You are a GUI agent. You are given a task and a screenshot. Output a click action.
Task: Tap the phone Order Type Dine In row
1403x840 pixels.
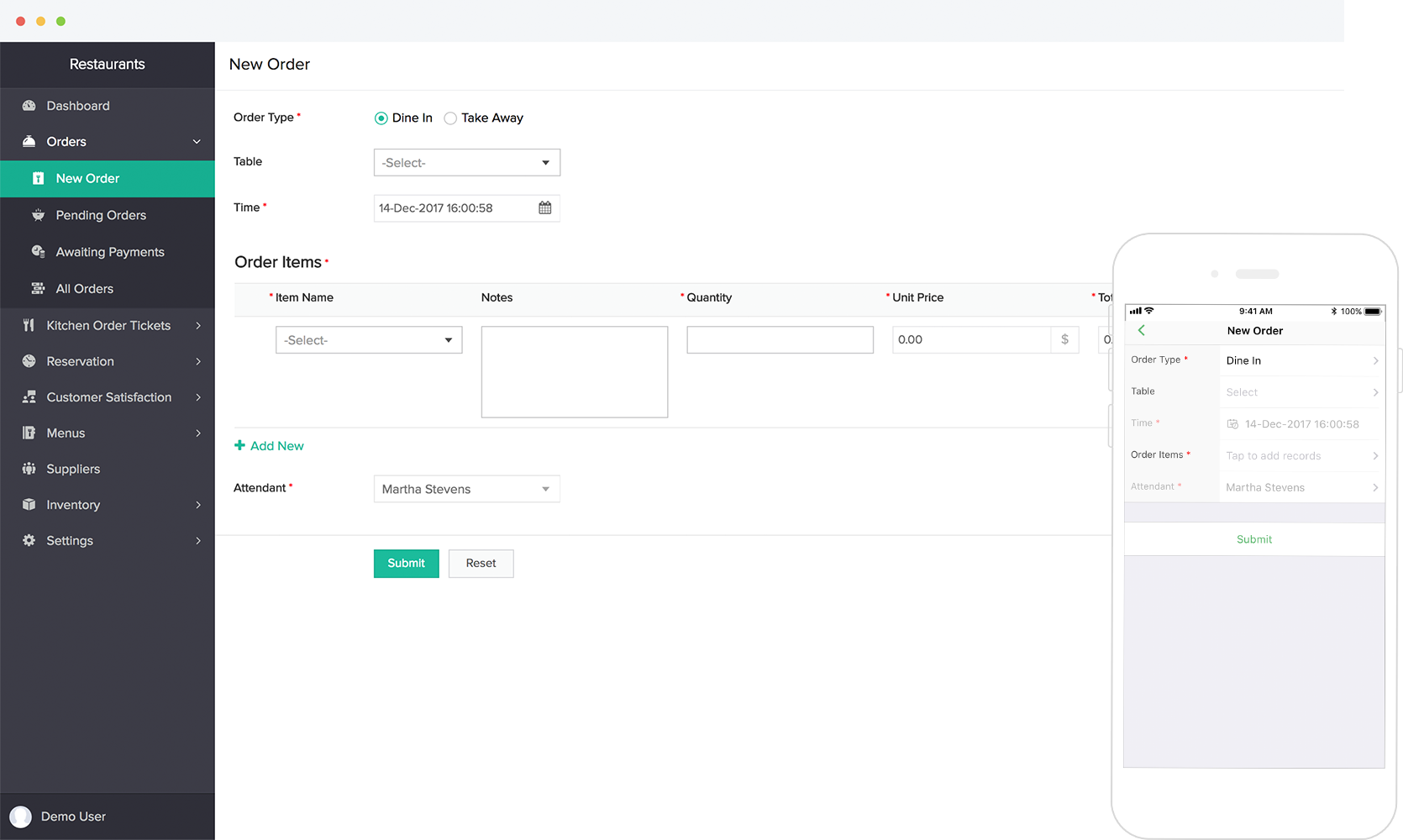tap(1254, 360)
